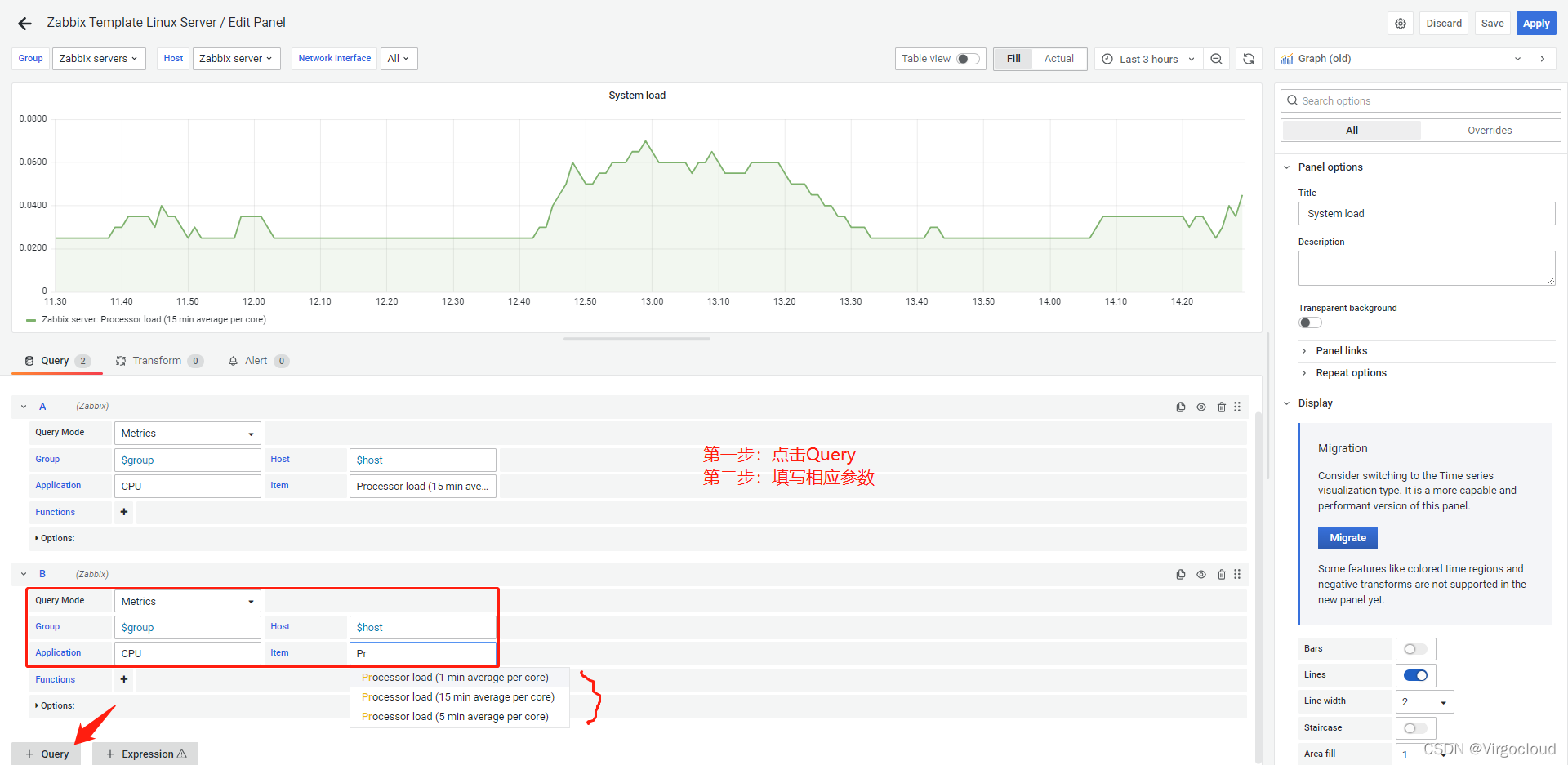Toggle Table view switch
This screenshot has height=765, width=1568.
click(x=968, y=59)
